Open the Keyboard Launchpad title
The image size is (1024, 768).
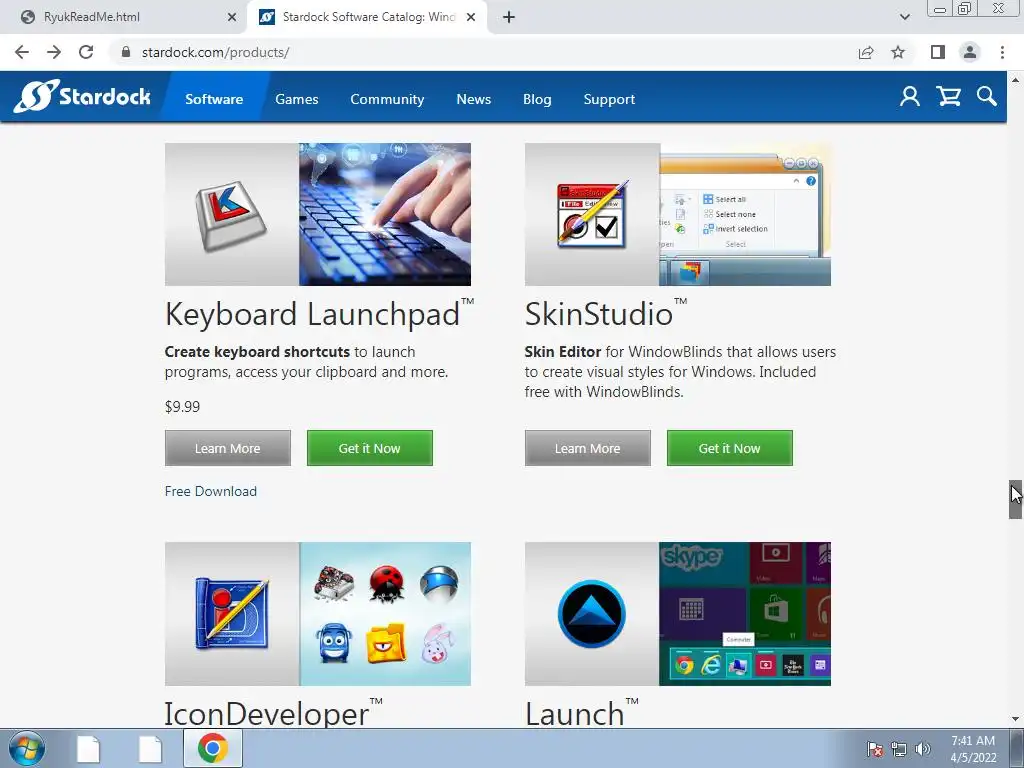click(x=319, y=314)
